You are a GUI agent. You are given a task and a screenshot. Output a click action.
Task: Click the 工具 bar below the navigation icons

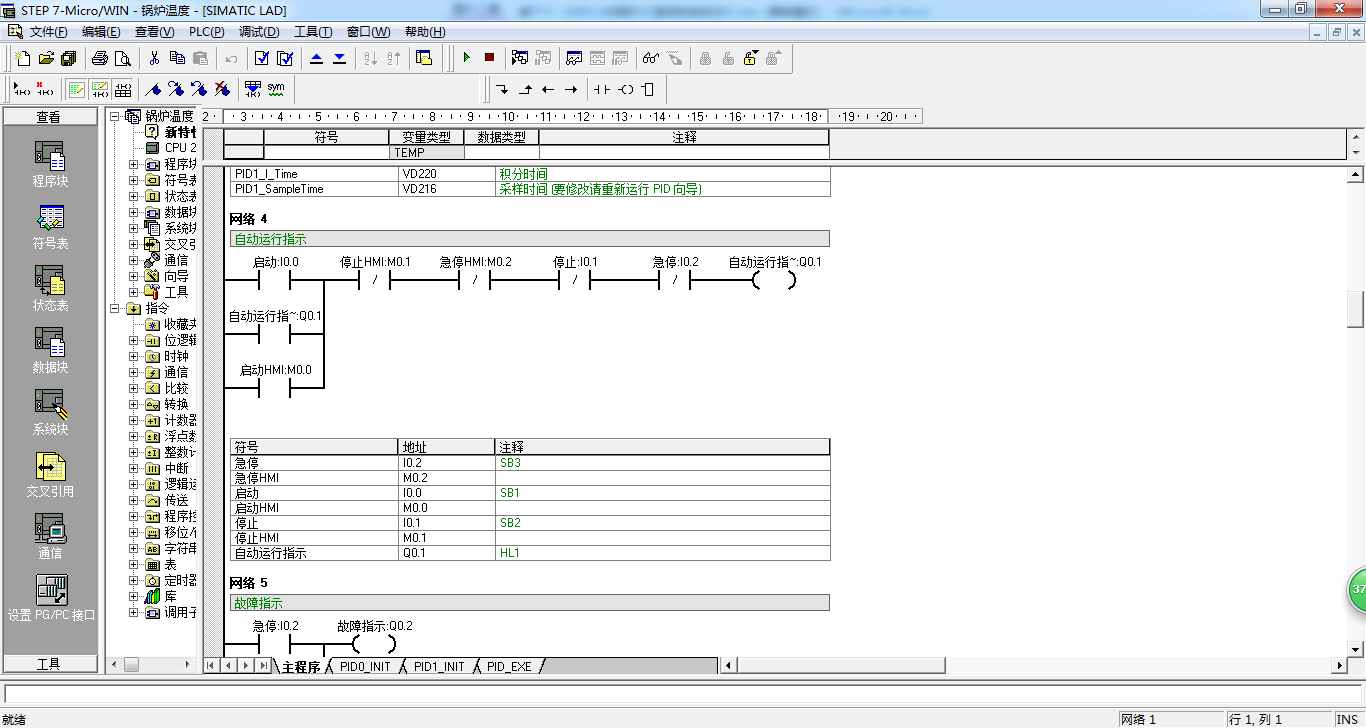49,664
